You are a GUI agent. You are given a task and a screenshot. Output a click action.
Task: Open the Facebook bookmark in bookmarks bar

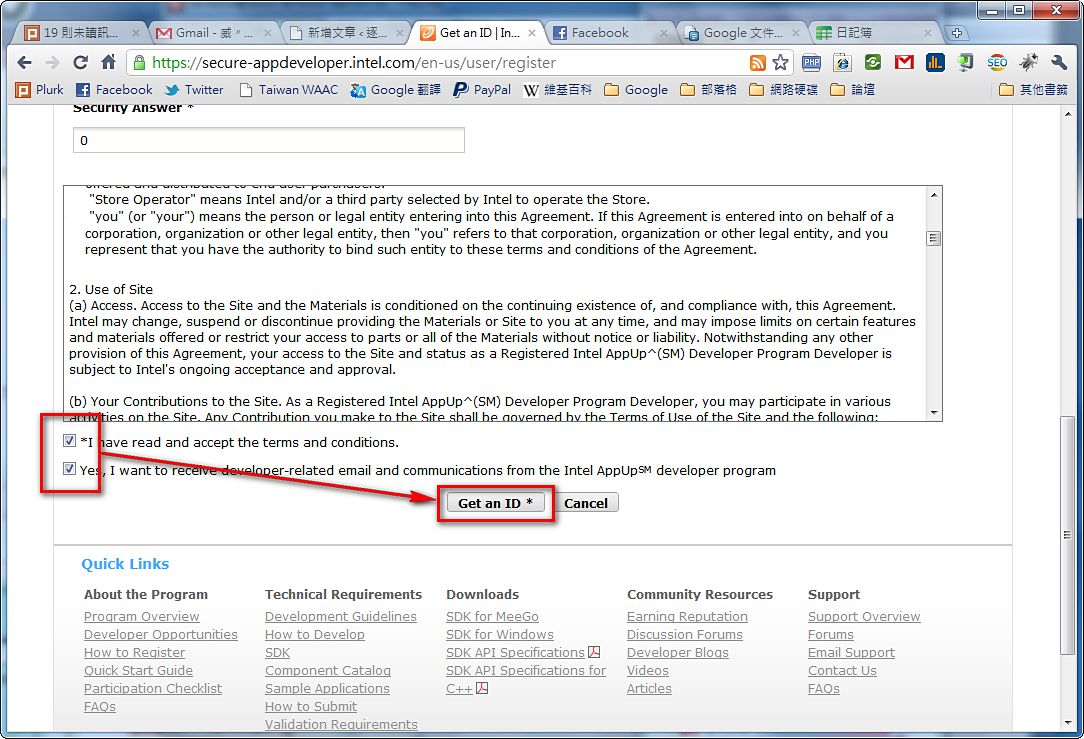point(114,90)
